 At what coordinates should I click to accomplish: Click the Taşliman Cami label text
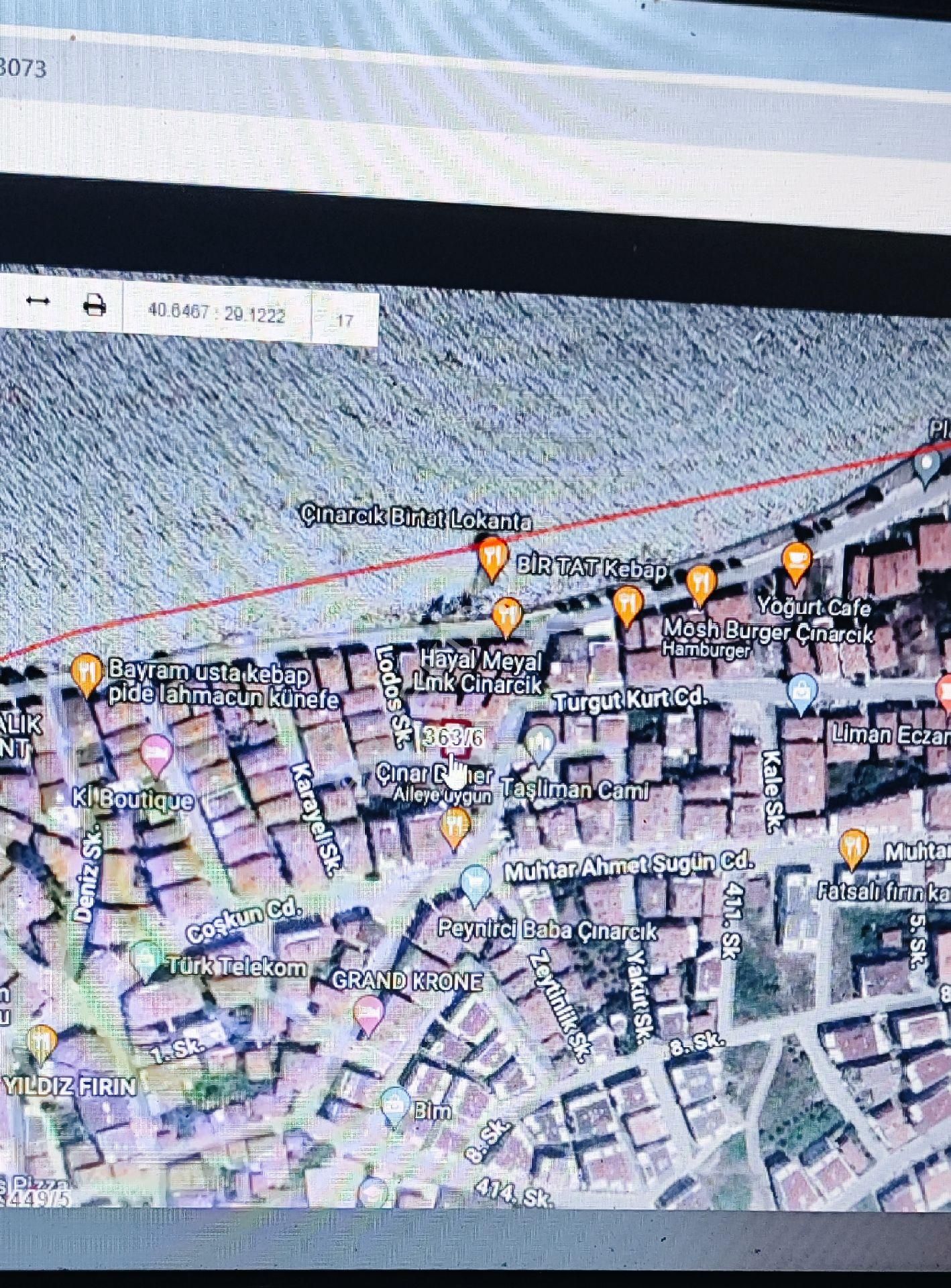tap(575, 790)
